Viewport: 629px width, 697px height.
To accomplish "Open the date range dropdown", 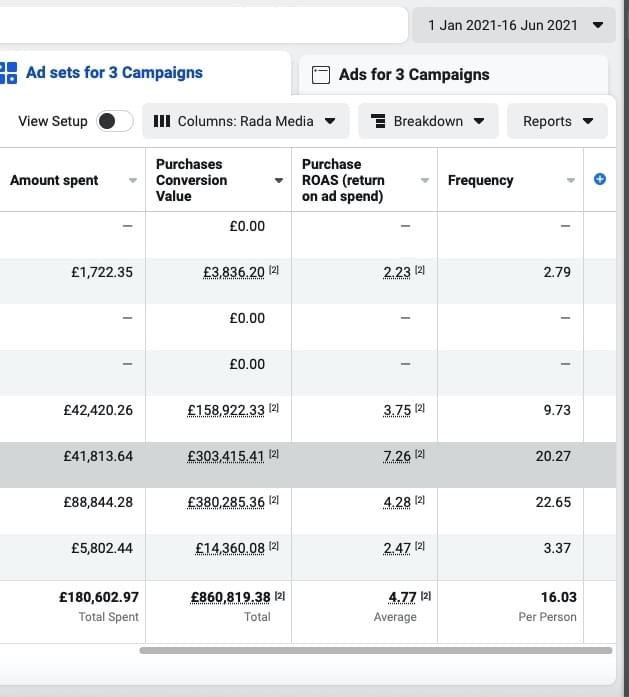I will 514,25.
